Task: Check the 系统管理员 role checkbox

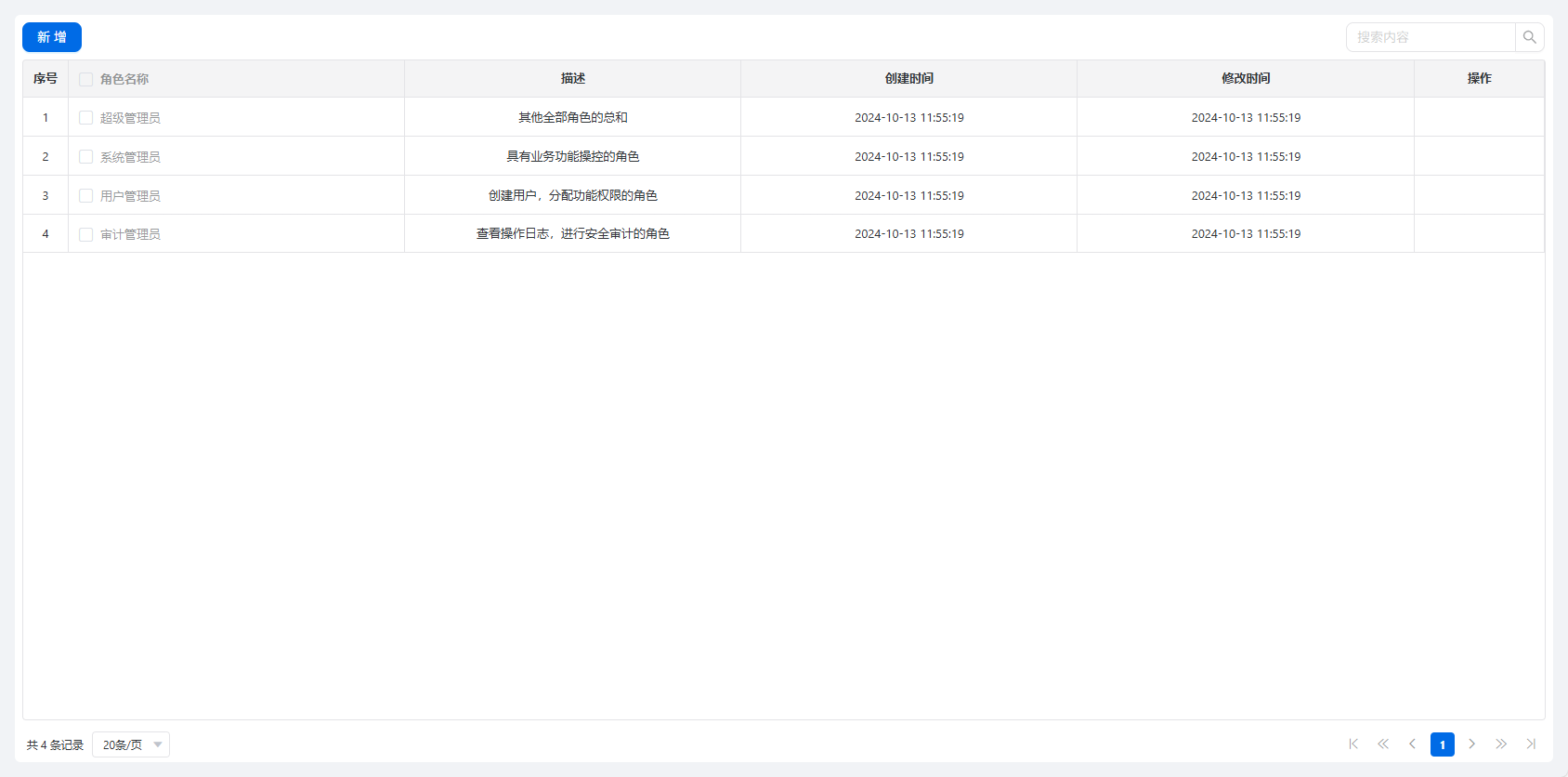Action: [x=86, y=157]
